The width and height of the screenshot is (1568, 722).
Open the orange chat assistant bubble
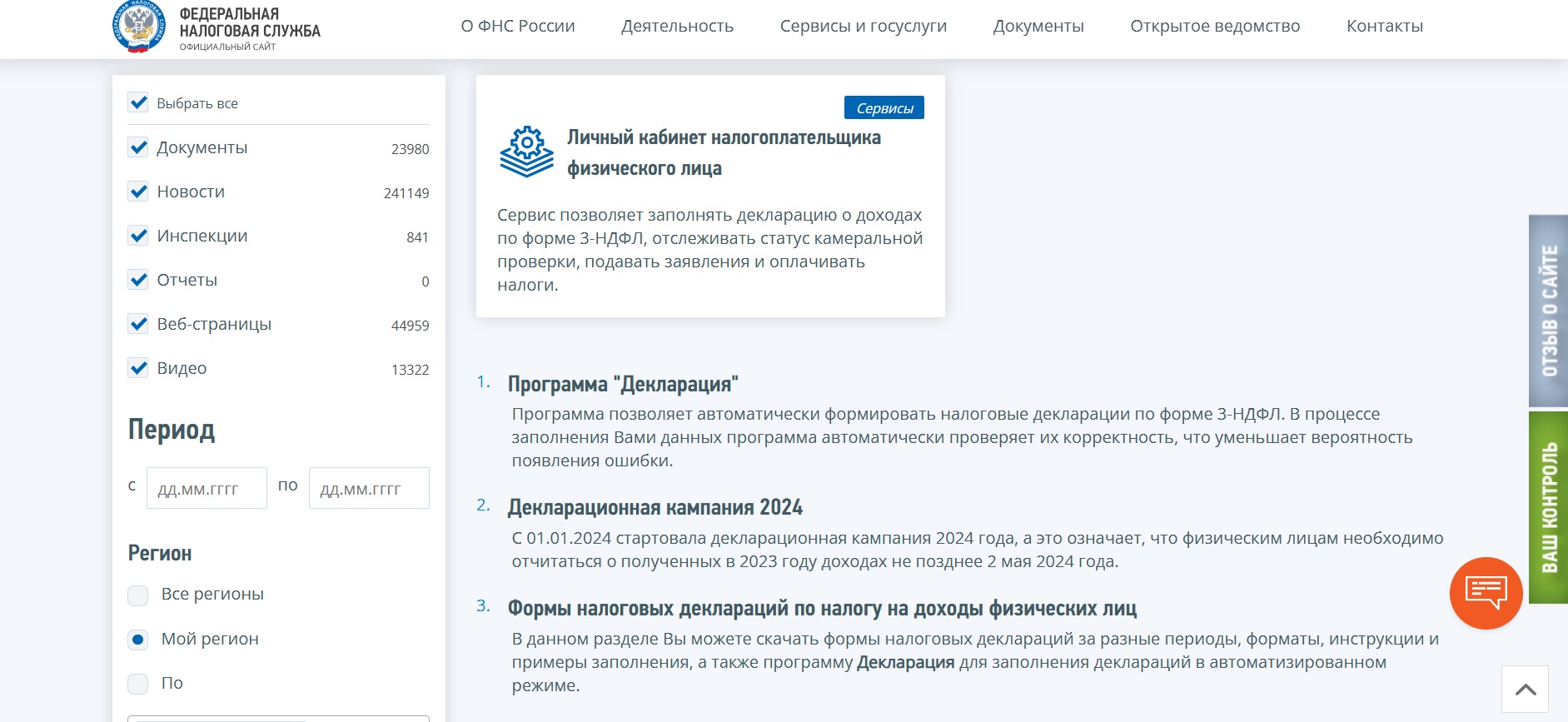(1486, 593)
